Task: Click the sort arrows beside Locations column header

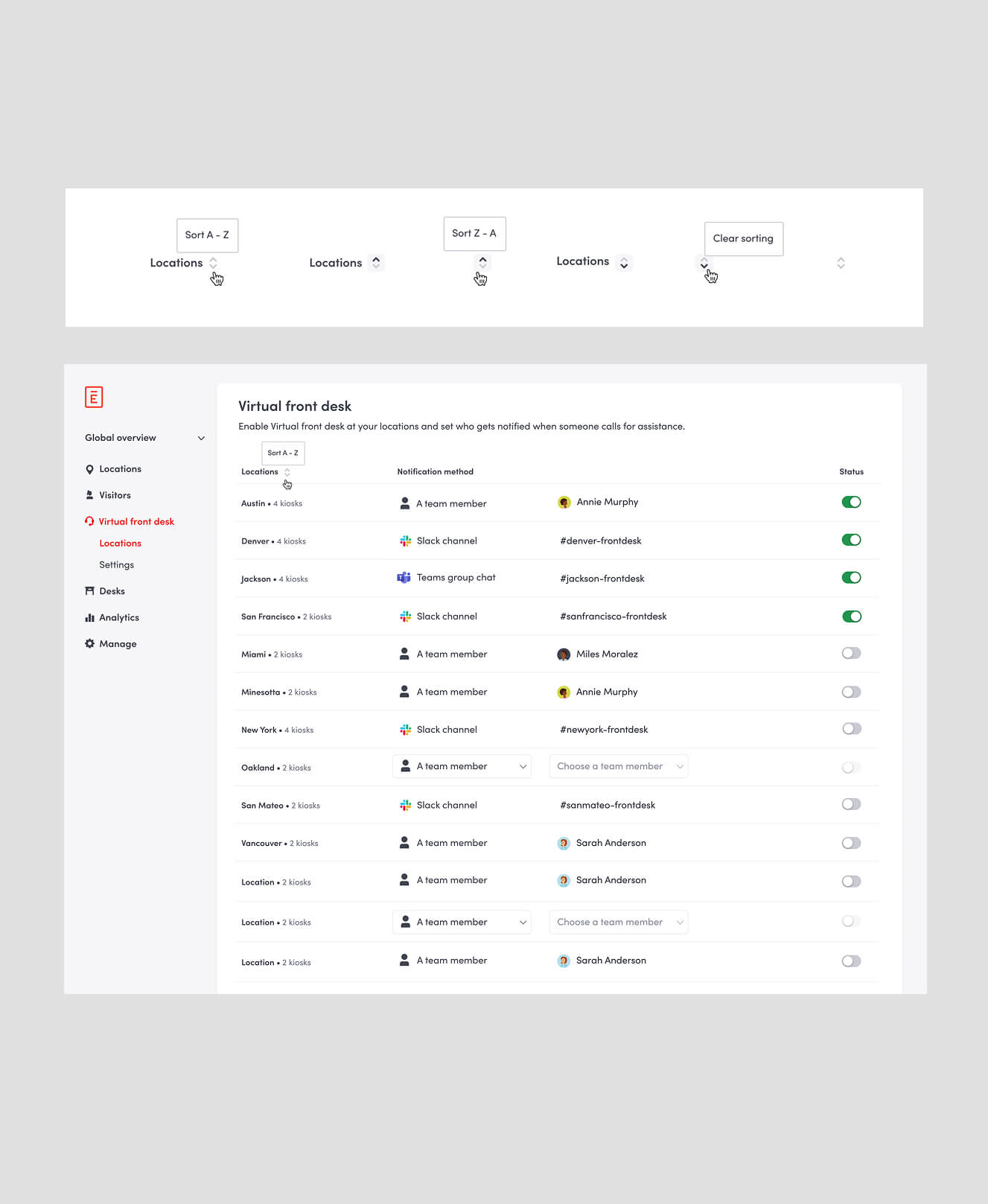Action: click(287, 472)
